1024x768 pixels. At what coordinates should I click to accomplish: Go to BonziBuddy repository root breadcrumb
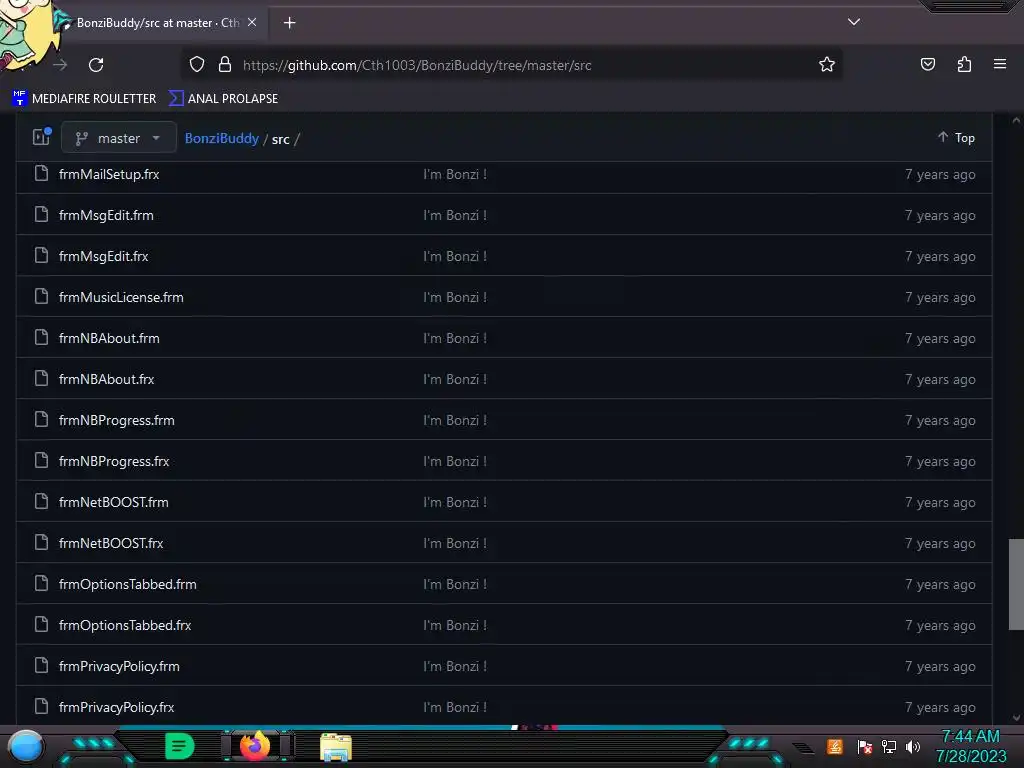click(x=221, y=138)
